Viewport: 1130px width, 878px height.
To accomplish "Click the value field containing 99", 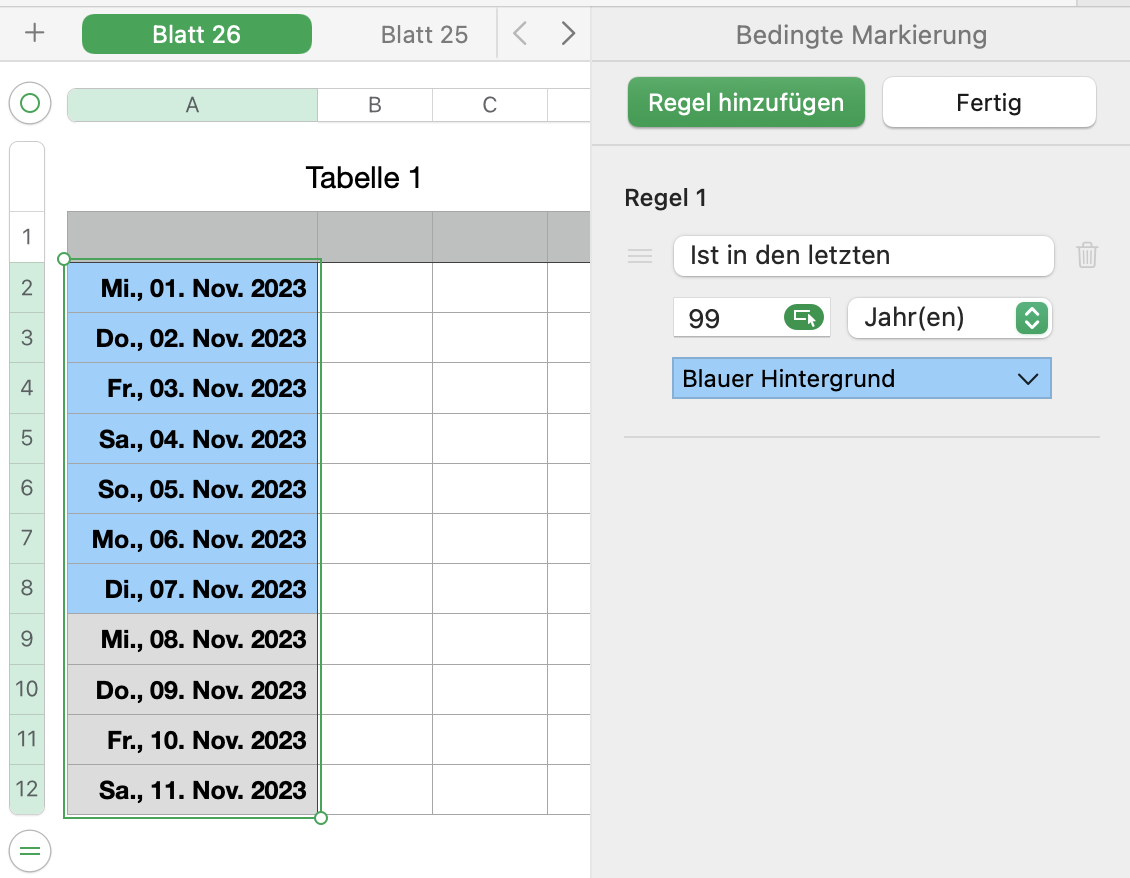I will click(x=727, y=318).
